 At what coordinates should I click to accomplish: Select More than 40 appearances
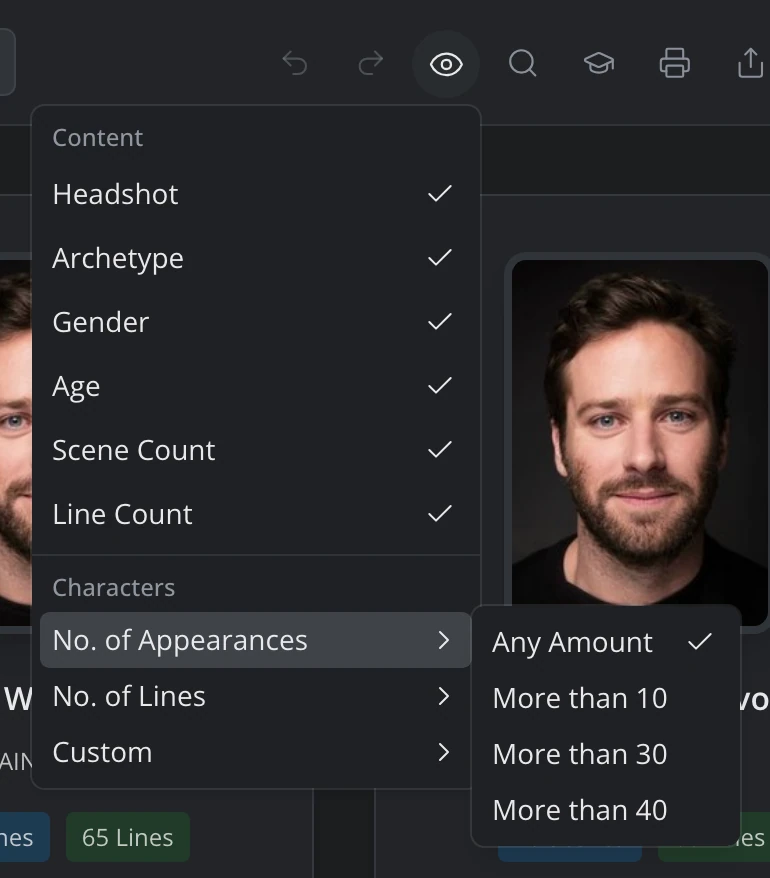pos(606,810)
